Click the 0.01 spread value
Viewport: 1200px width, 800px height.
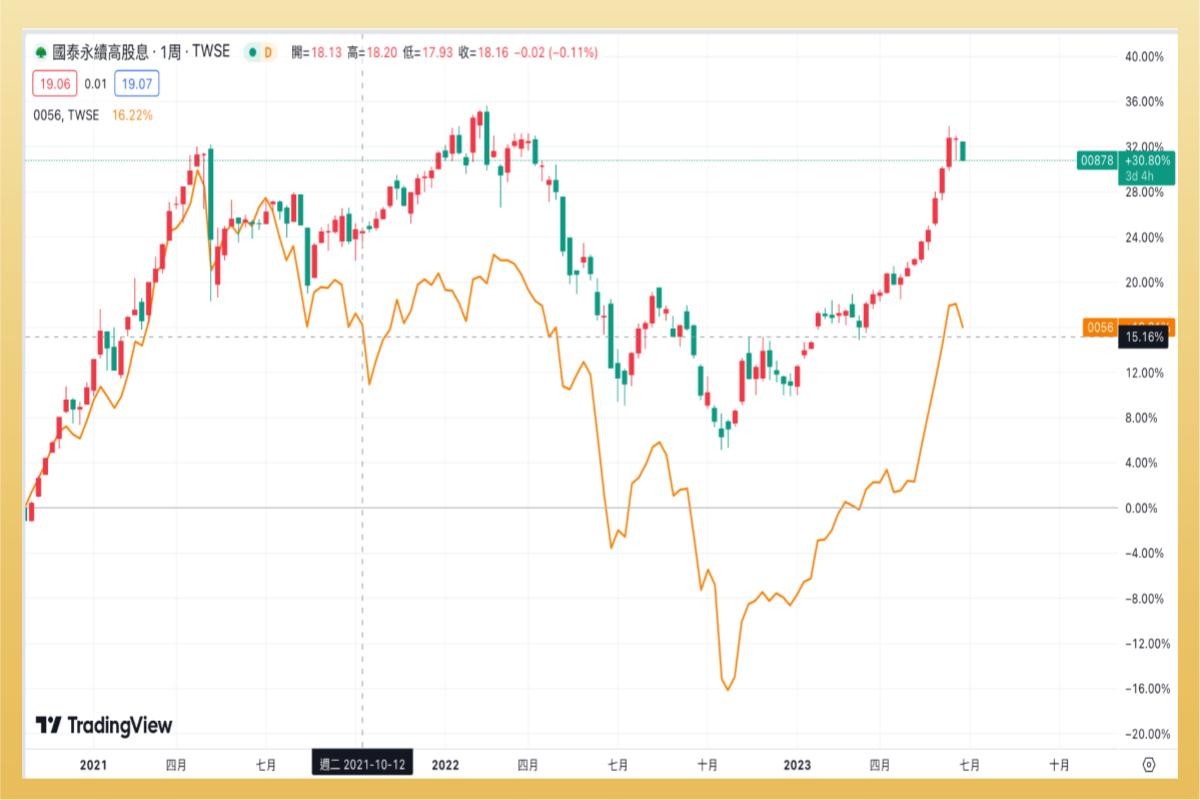[94, 84]
